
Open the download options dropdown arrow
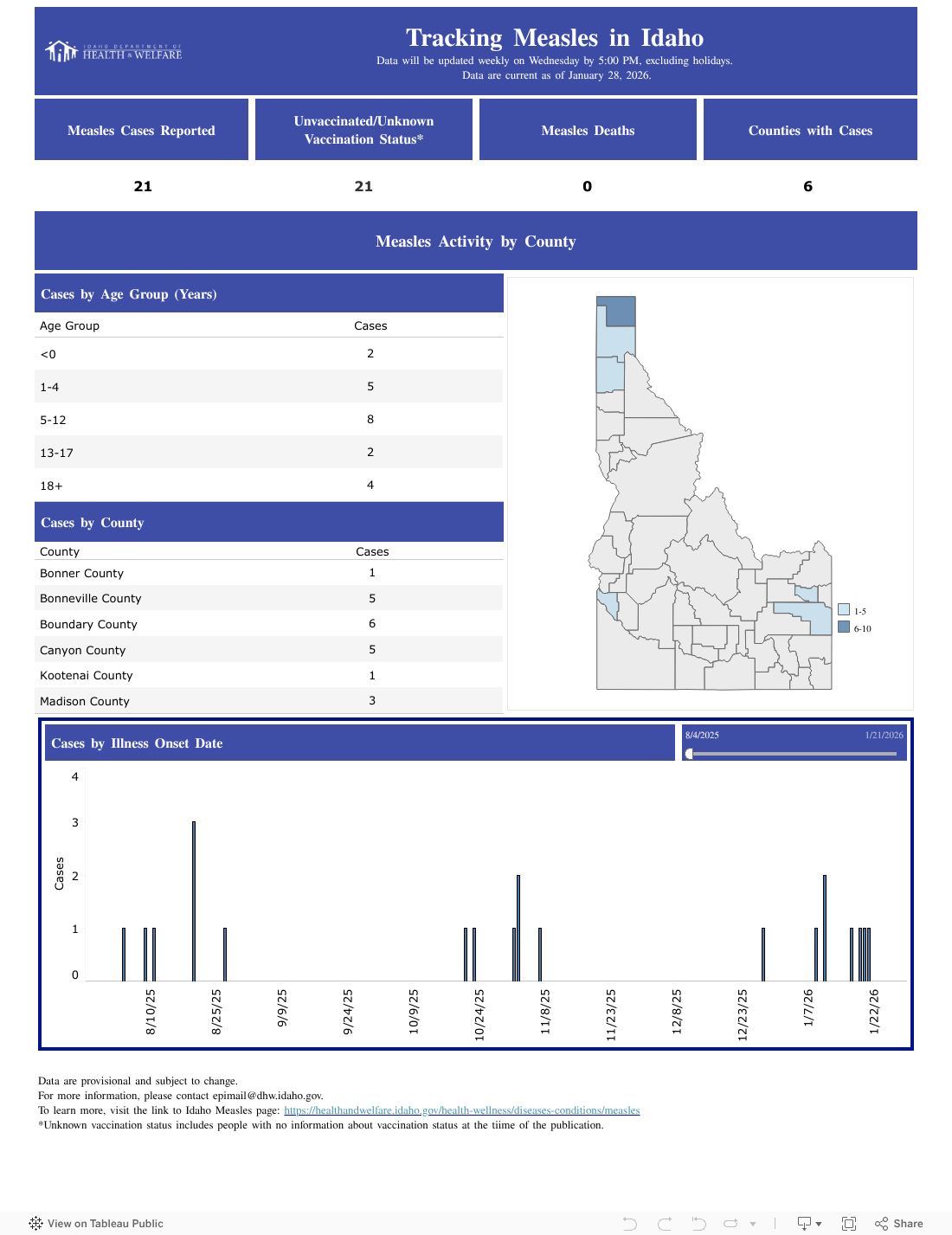click(818, 1223)
